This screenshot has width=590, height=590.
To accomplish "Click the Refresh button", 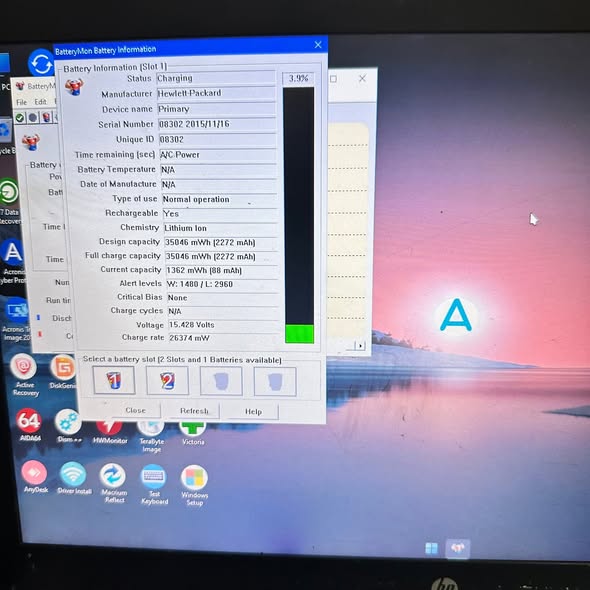I will click(x=193, y=411).
